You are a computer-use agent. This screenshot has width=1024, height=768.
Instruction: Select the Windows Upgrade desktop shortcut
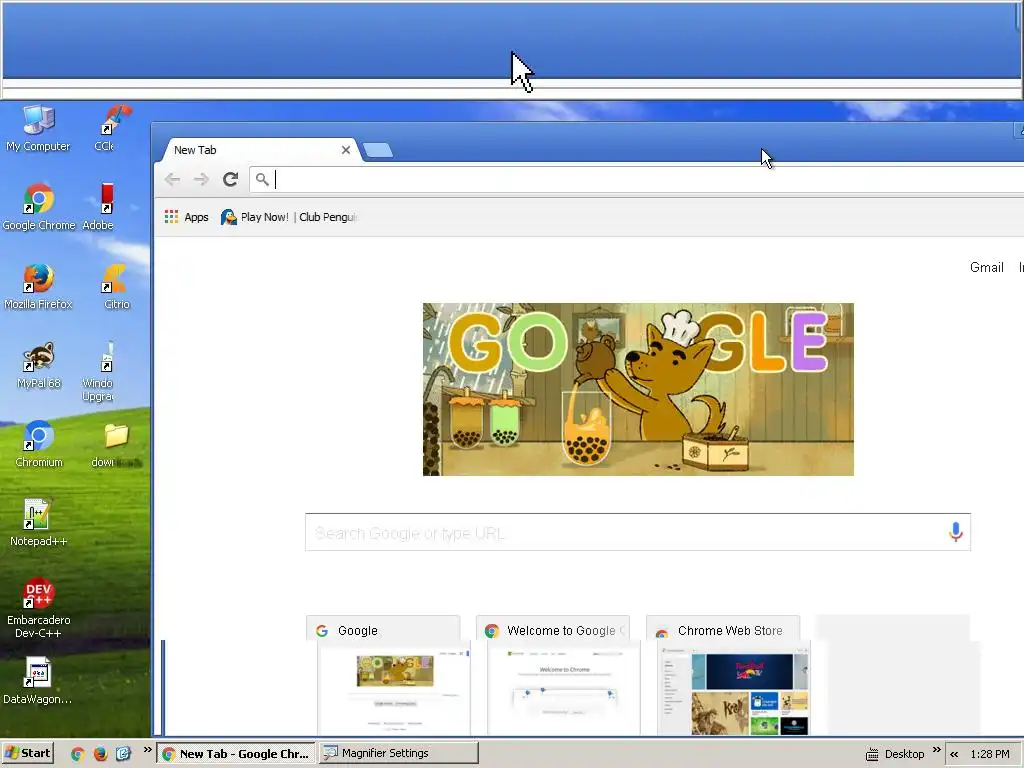[x=99, y=371]
